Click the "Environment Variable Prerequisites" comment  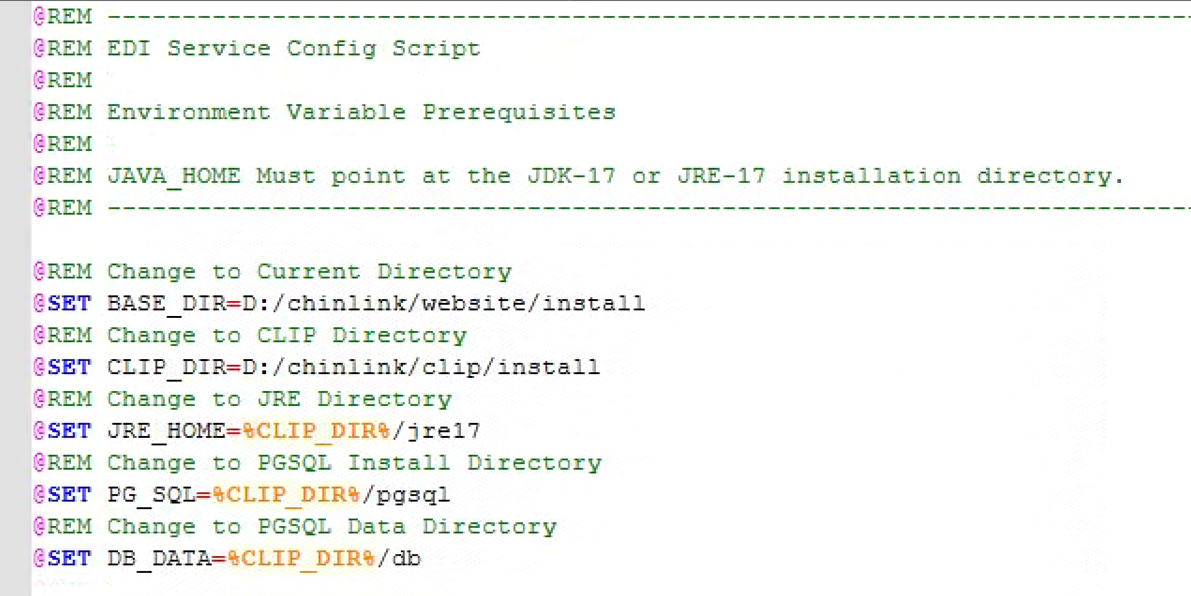(361, 112)
